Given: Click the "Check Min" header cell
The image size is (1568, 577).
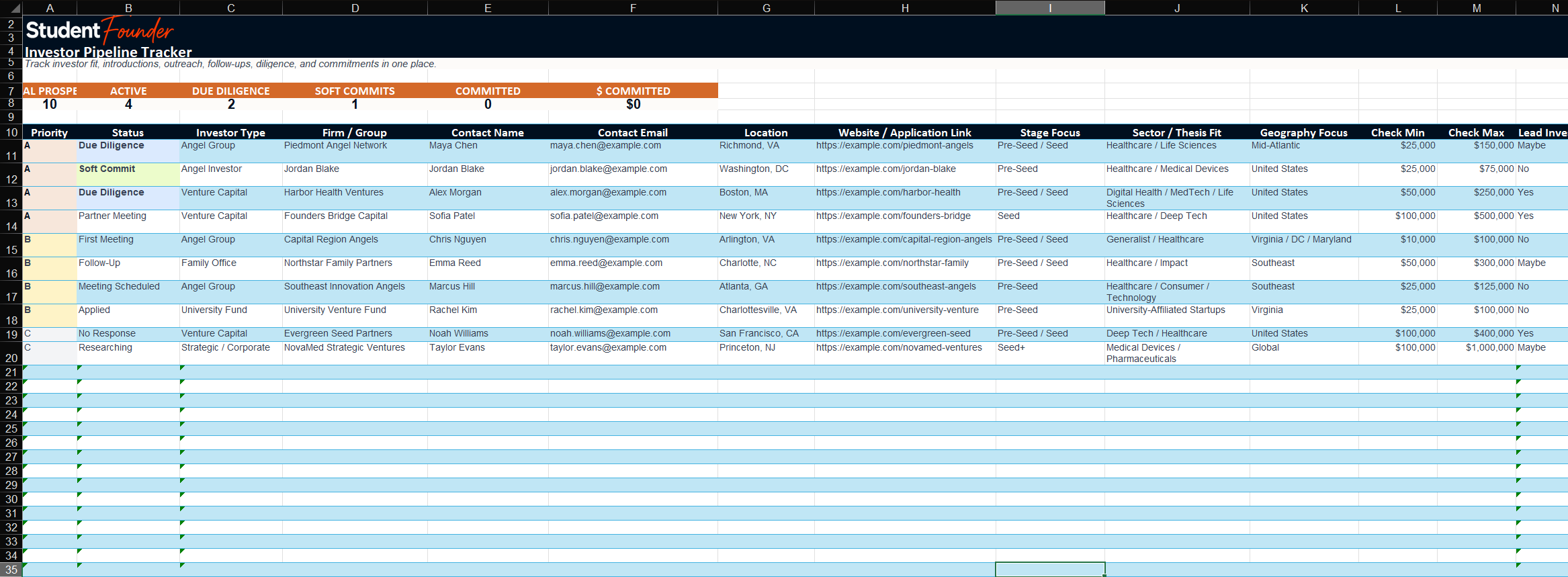Looking at the screenshot, I should [1398, 133].
